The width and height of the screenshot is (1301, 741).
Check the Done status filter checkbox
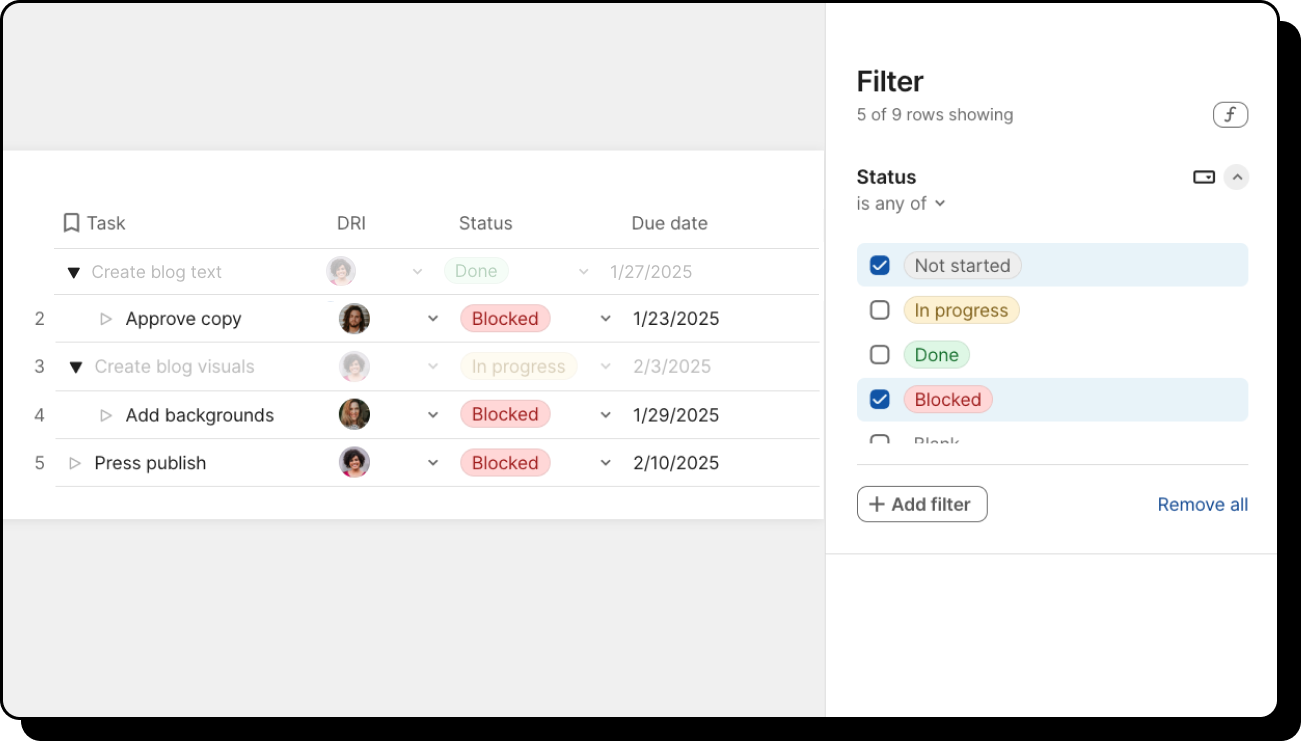pyautogui.click(x=880, y=354)
